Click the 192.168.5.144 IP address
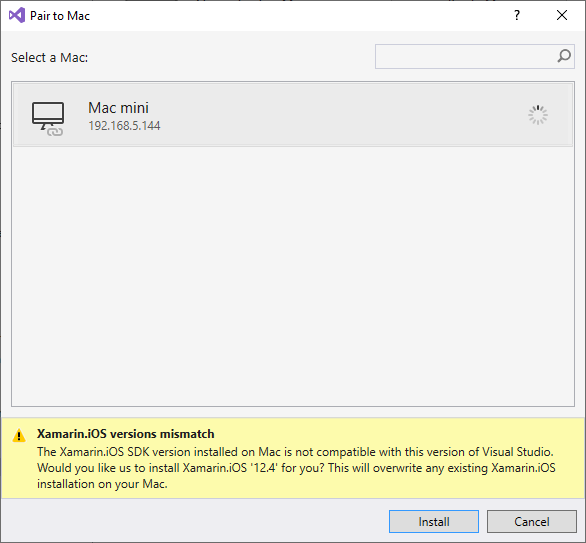 click(124, 126)
